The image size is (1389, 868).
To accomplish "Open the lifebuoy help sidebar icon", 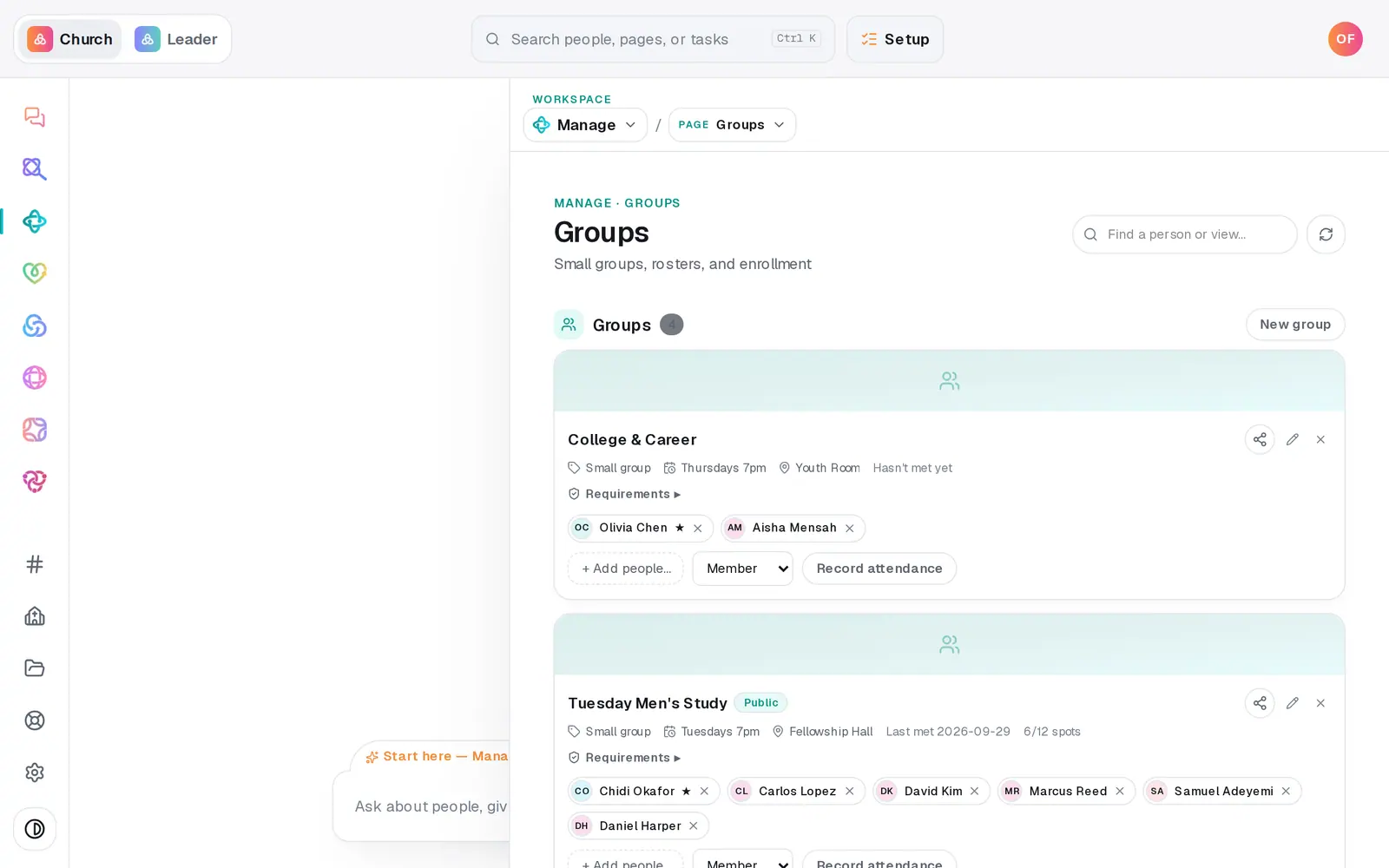I will tap(35, 720).
